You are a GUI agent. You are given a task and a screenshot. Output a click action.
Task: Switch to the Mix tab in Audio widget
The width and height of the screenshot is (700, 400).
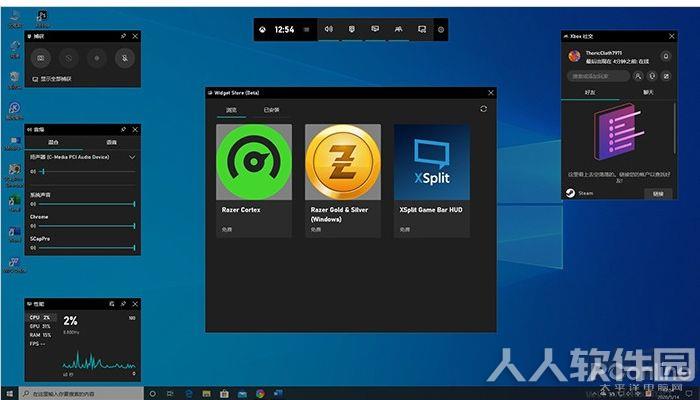54,142
